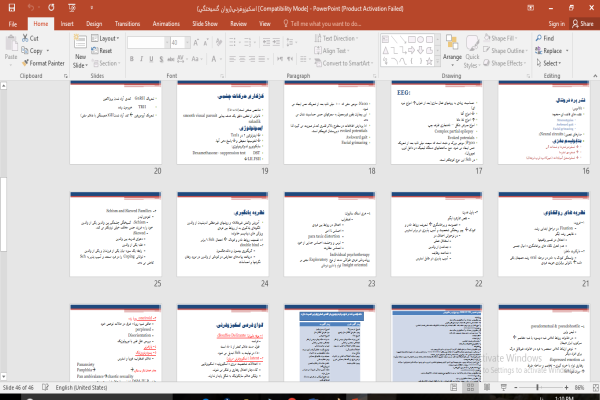Screen dimensions: 600x400
Task: Click the Paste clipboard icon
Action: 11,47
